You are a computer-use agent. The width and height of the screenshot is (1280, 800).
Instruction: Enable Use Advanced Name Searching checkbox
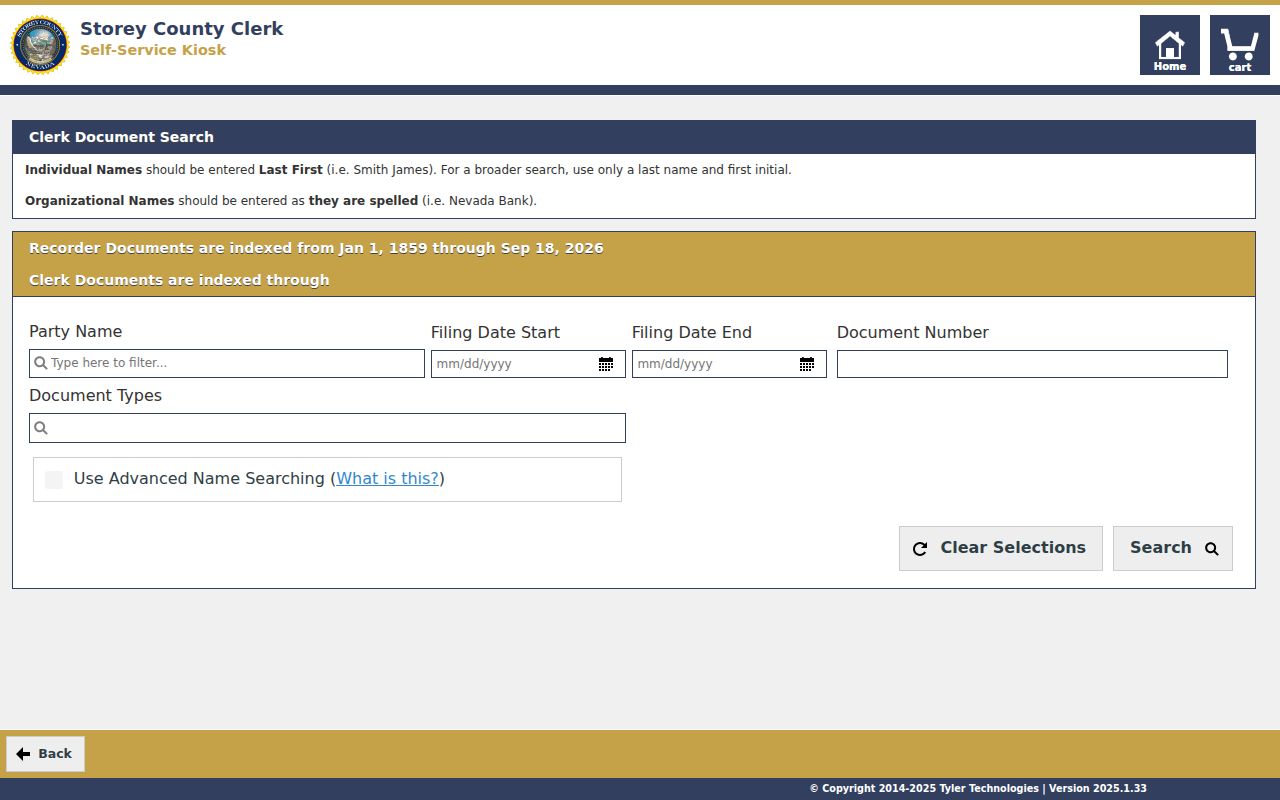(54, 480)
